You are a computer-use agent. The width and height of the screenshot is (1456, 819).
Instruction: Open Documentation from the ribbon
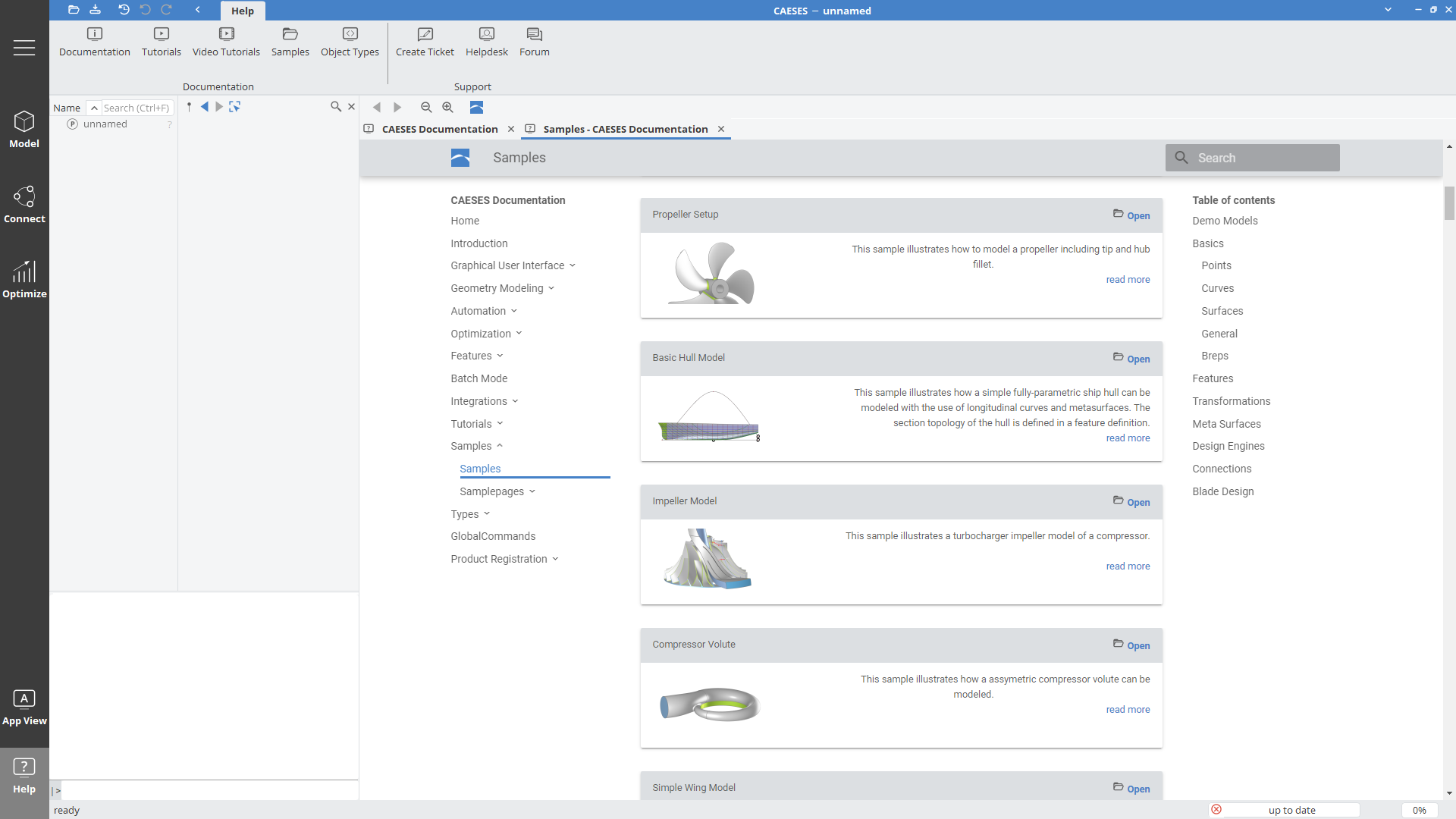[x=95, y=42]
